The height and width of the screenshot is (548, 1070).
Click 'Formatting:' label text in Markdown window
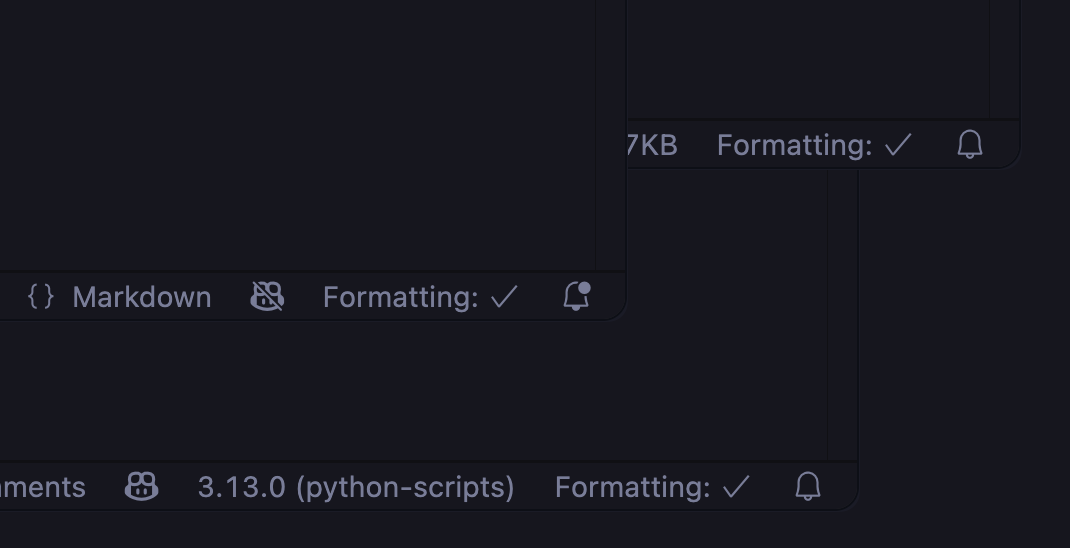[400, 297]
